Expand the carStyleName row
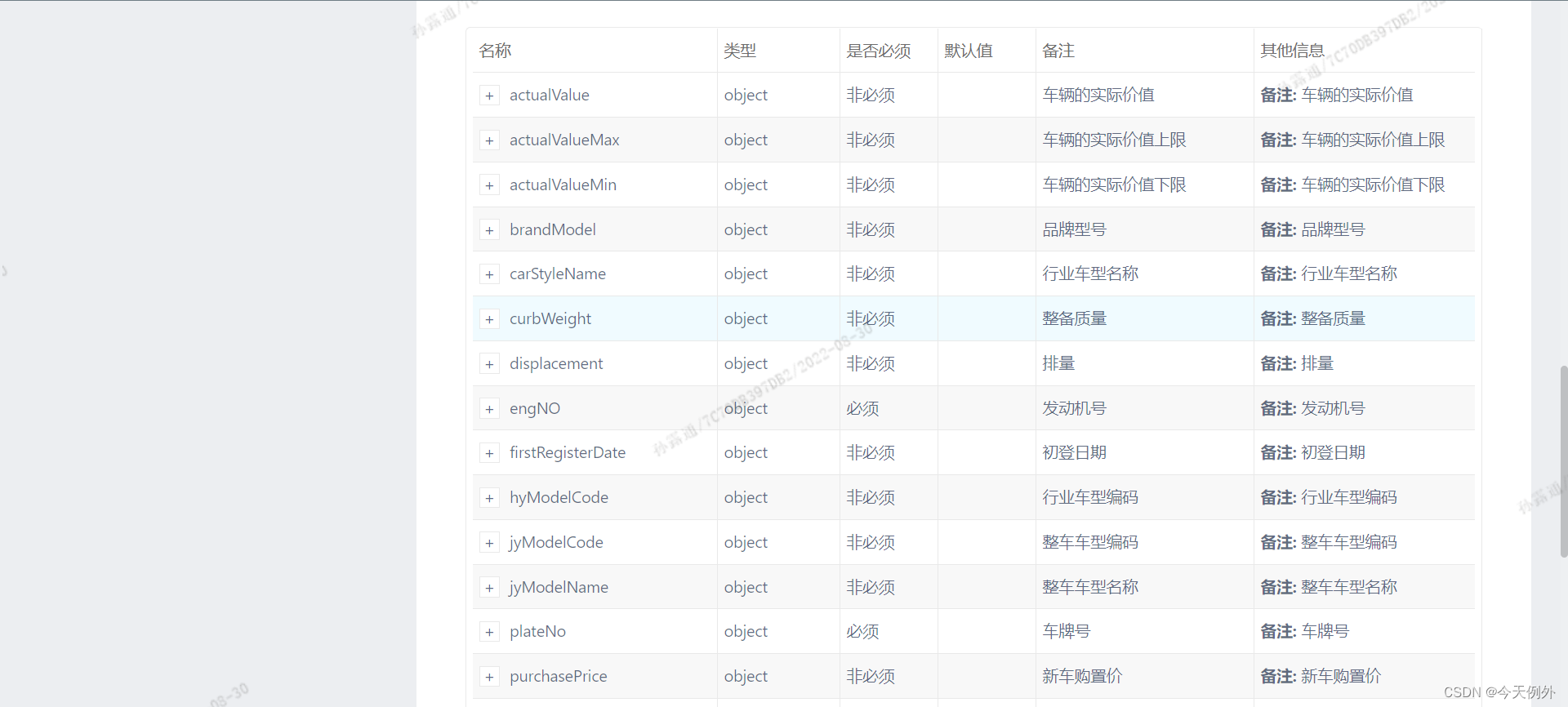 click(x=489, y=274)
